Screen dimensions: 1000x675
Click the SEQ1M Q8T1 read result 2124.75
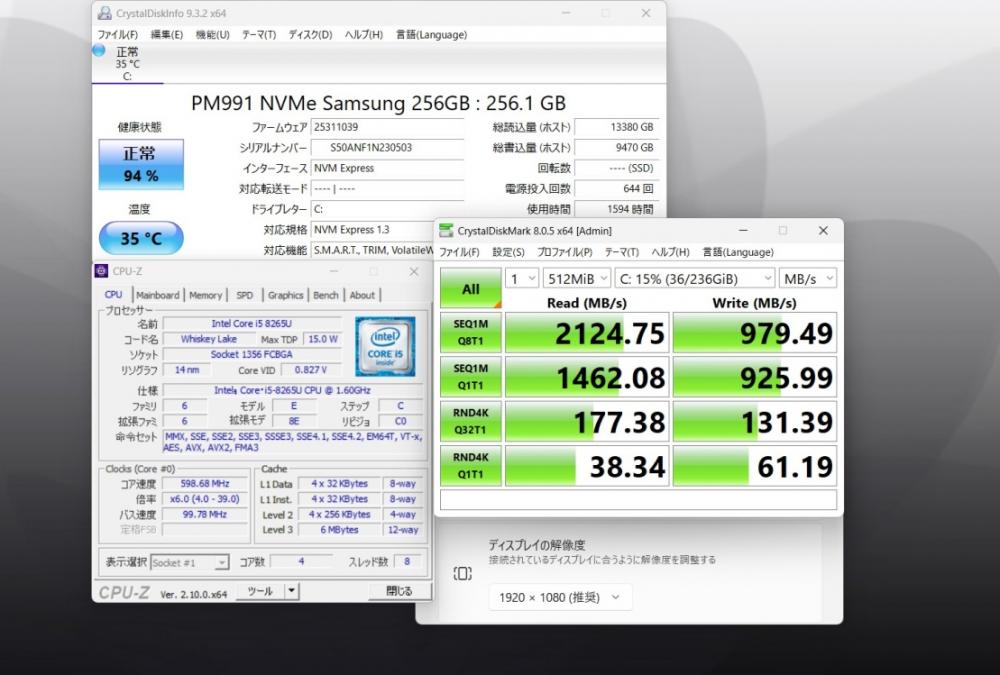[x=587, y=332]
